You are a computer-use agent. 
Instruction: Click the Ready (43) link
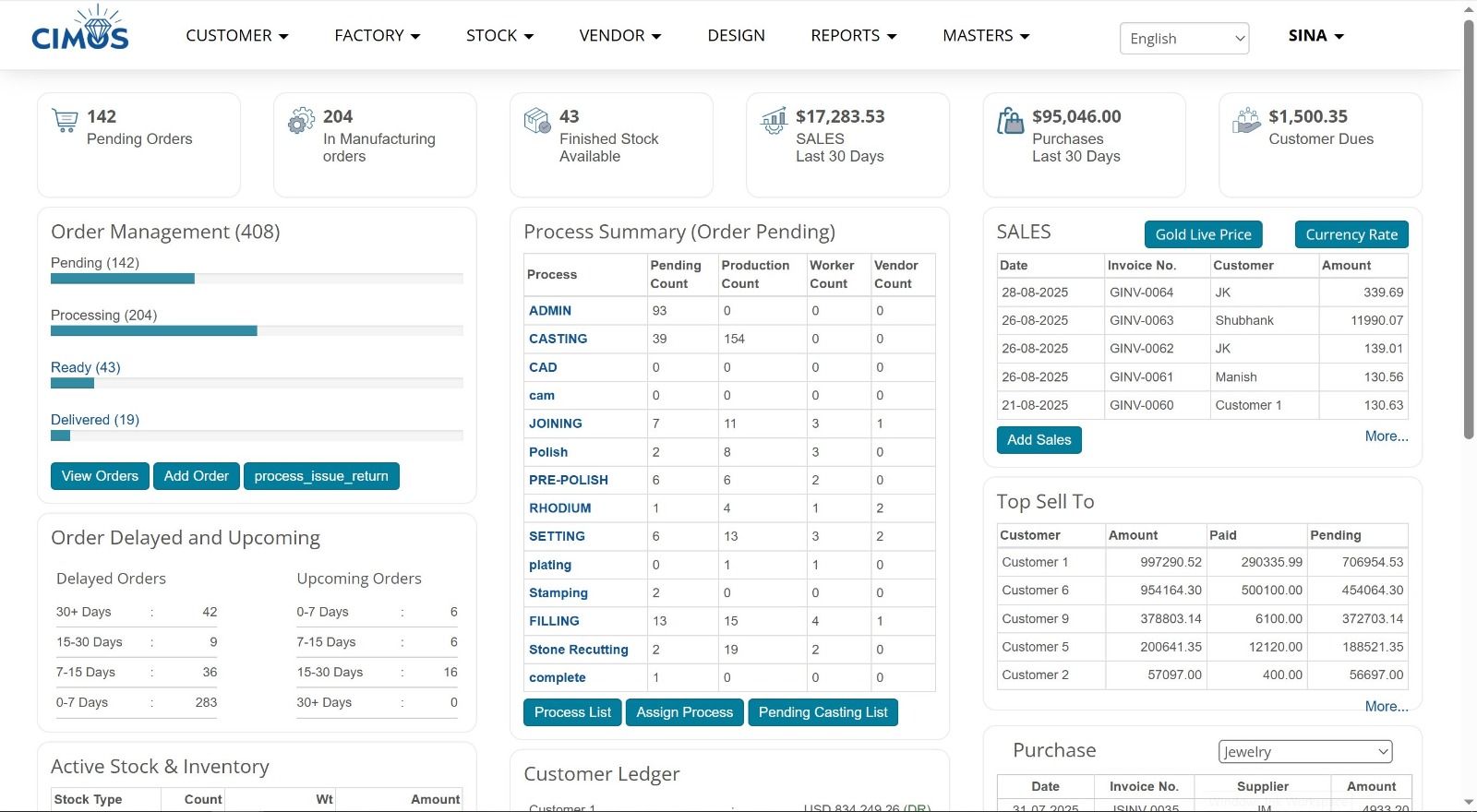point(86,367)
